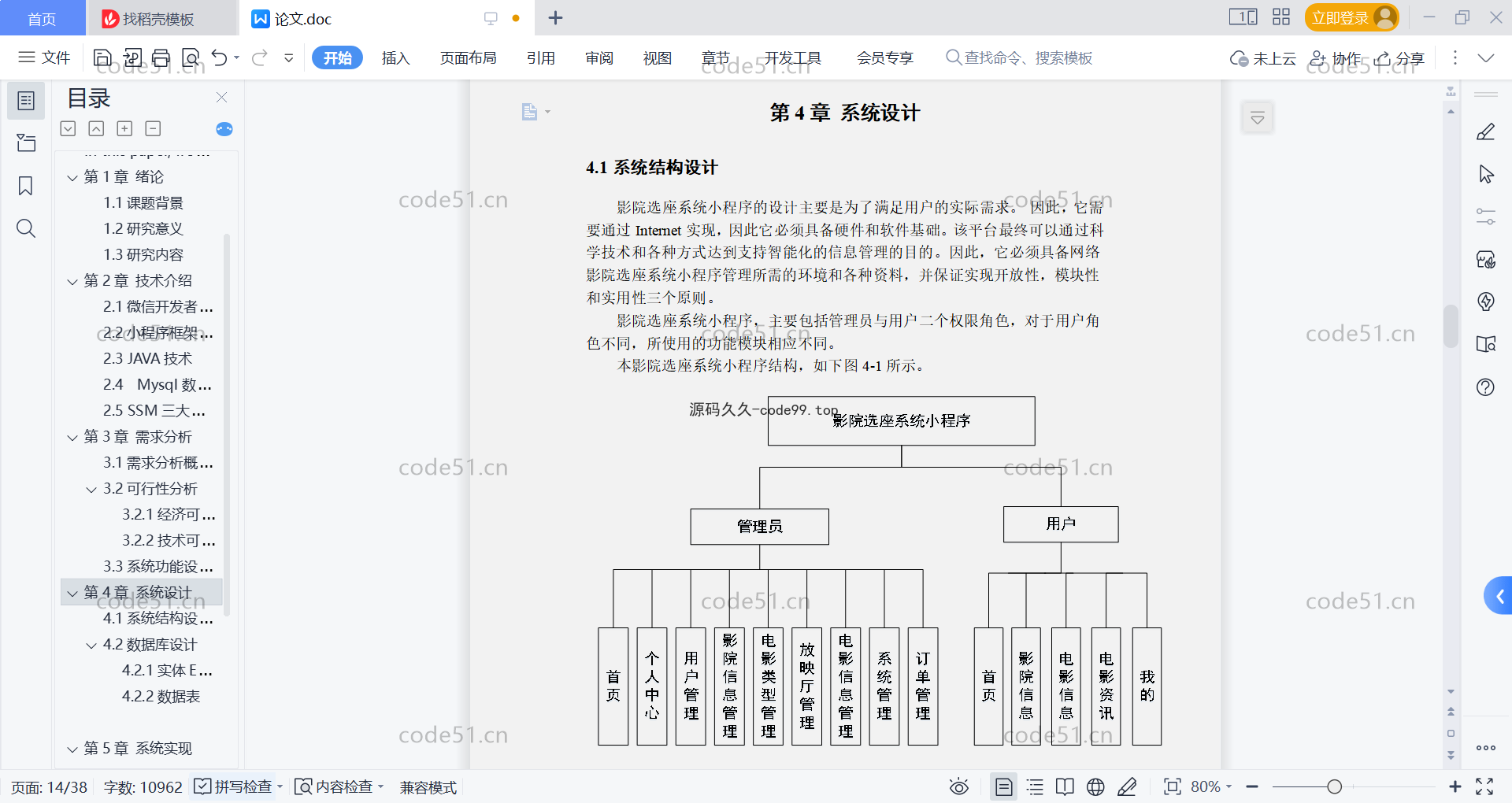Click fullscreen icon in status bar
Viewport: 1512px width, 803px height.
[1484, 786]
